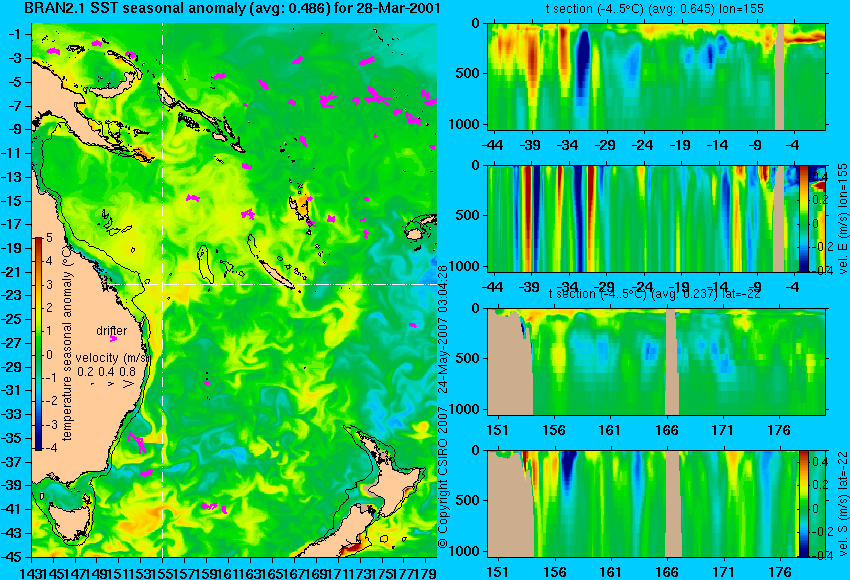Click the 'velocity (m/s)' legend label
This screenshot has height=580, width=850.
(x=112, y=358)
